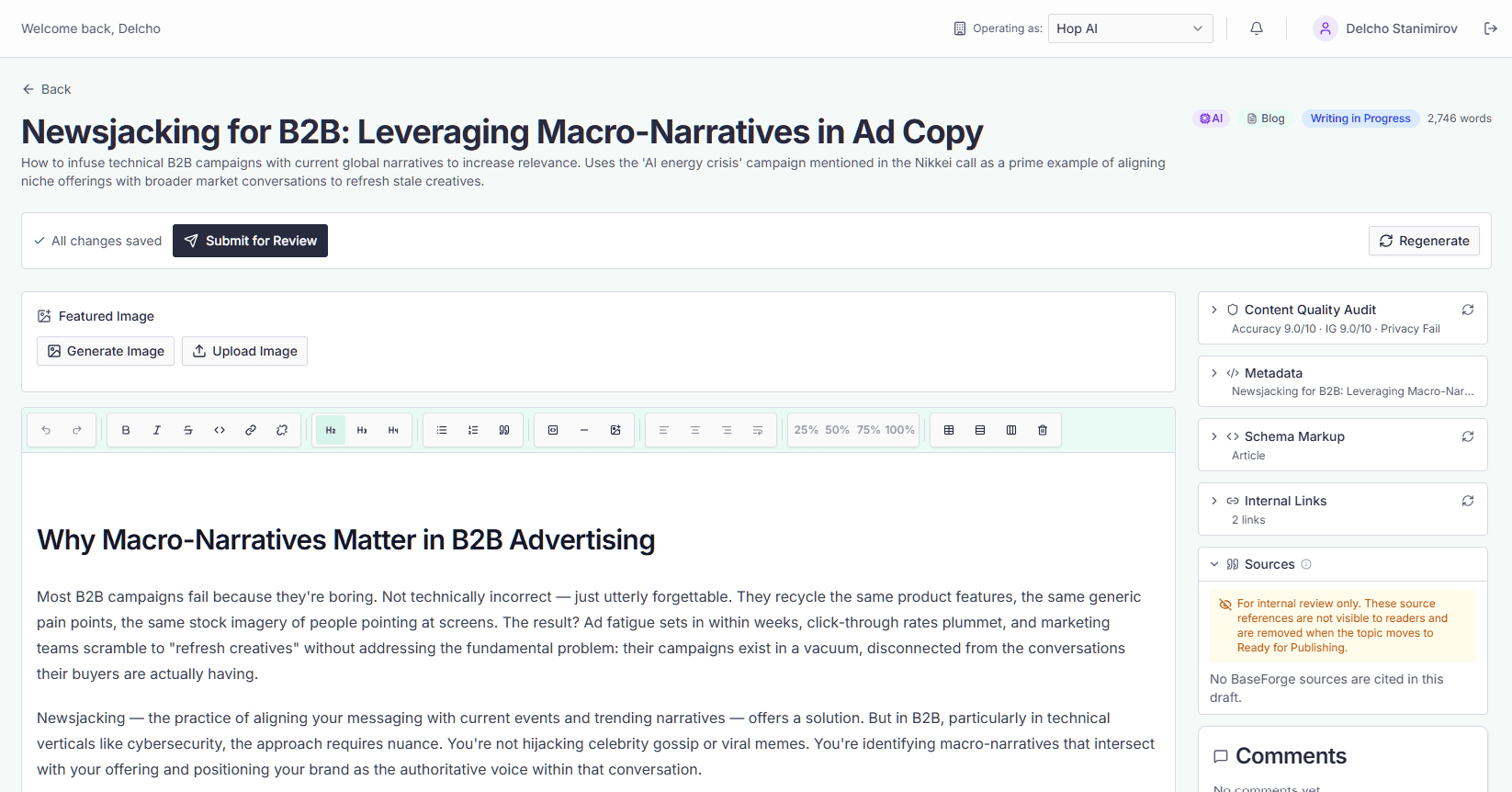This screenshot has height=792, width=1512.
Task: Click the AI badge
Action: [1211, 119]
